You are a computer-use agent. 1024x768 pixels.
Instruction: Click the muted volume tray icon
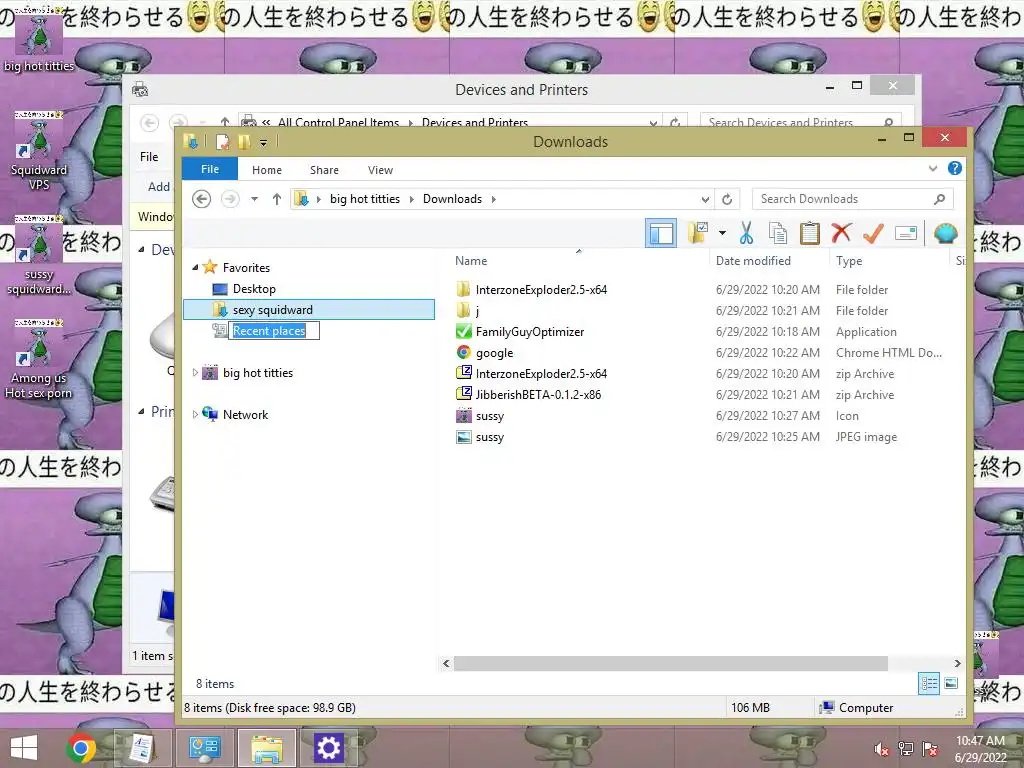(882, 749)
